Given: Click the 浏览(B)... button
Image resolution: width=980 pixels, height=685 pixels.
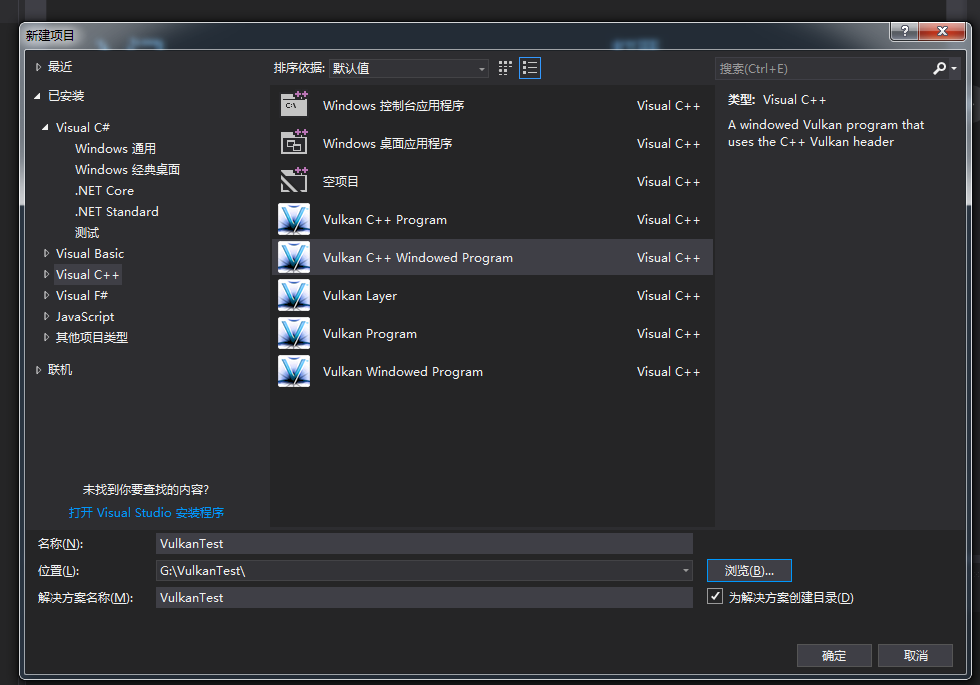Looking at the screenshot, I should 749,570.
